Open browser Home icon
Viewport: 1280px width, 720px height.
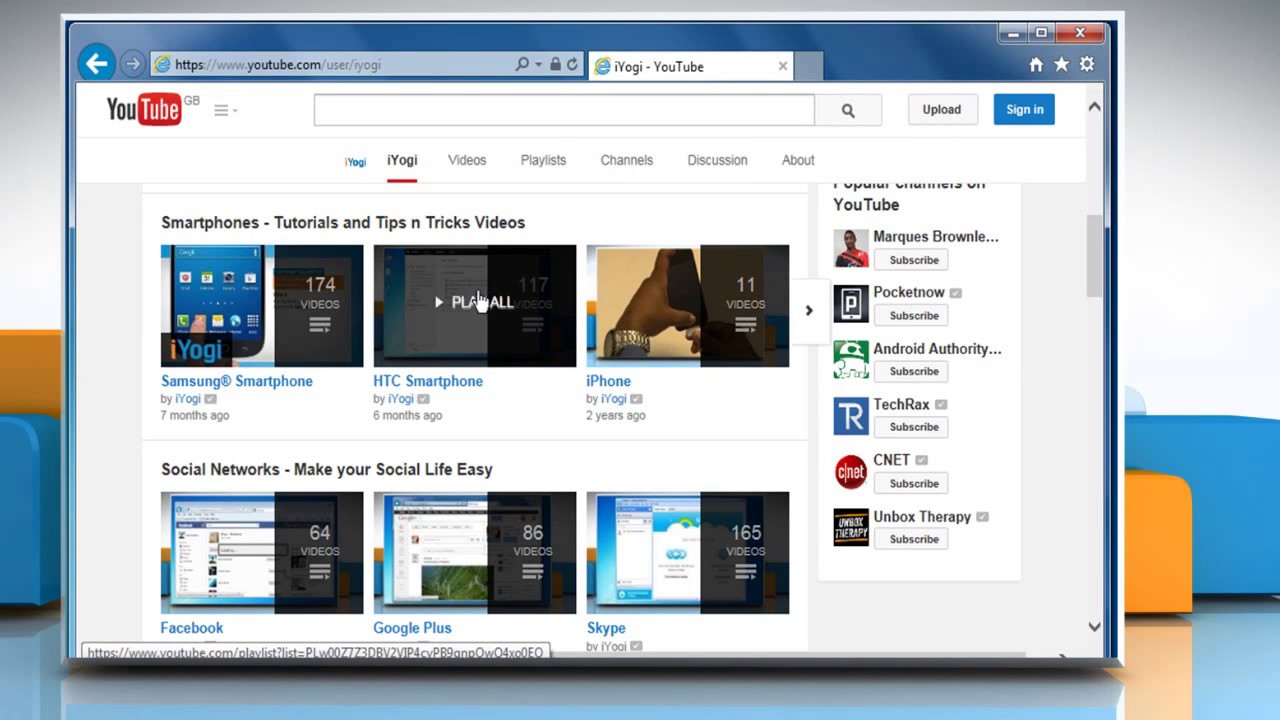[x=1036, y=65]
